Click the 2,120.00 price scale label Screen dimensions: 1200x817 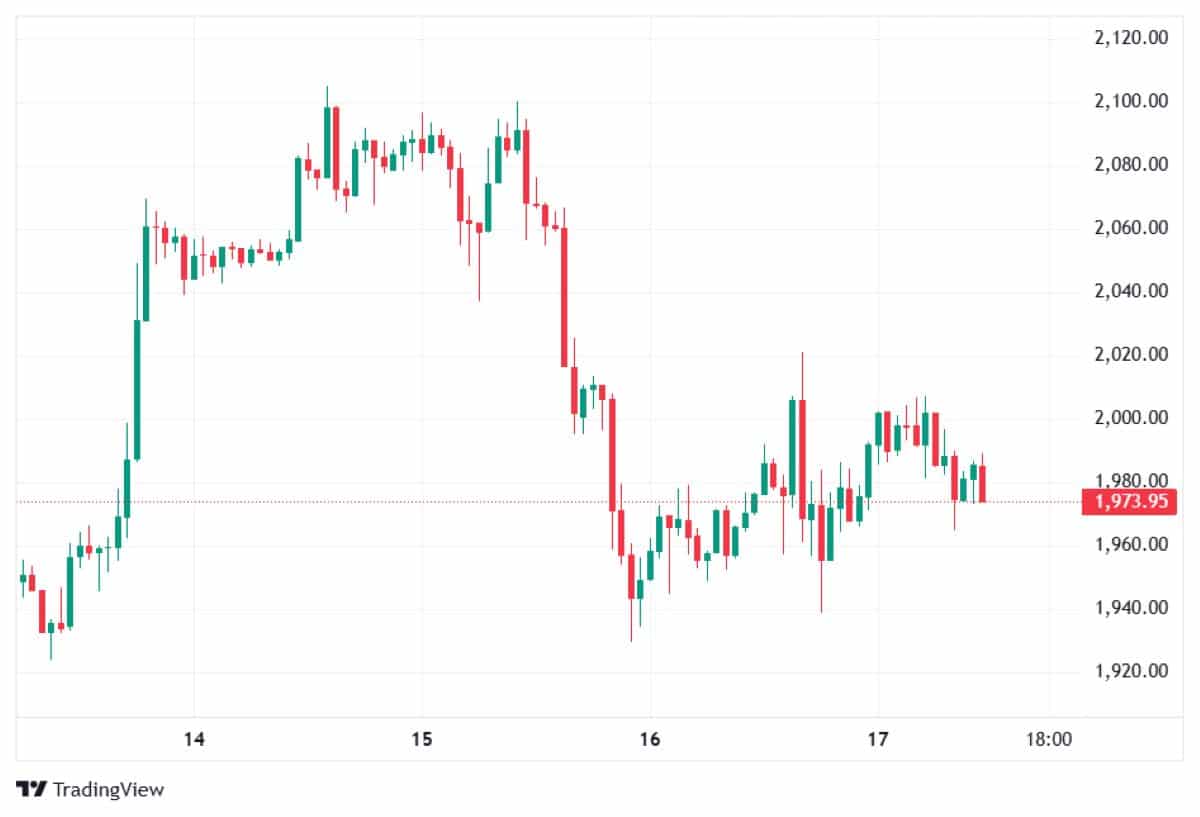pyautogui.click(x=1132, y=38)
